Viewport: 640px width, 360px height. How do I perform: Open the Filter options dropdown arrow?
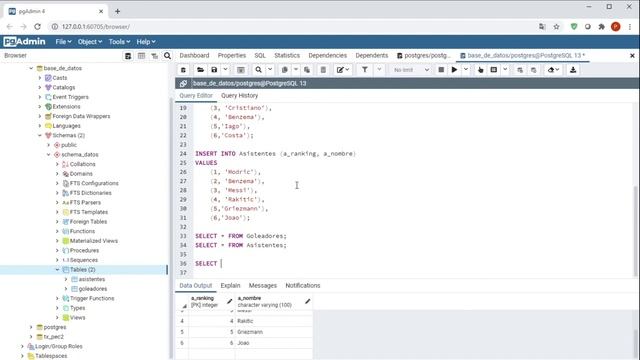click(379, 70)
